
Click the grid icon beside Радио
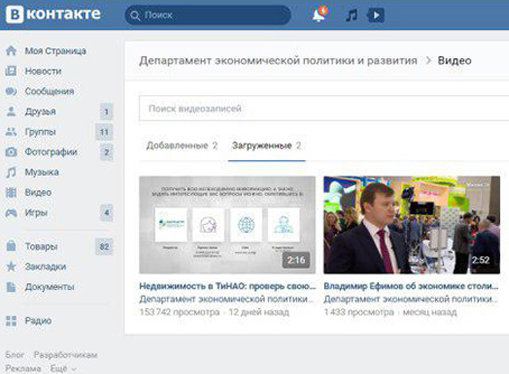11,321
